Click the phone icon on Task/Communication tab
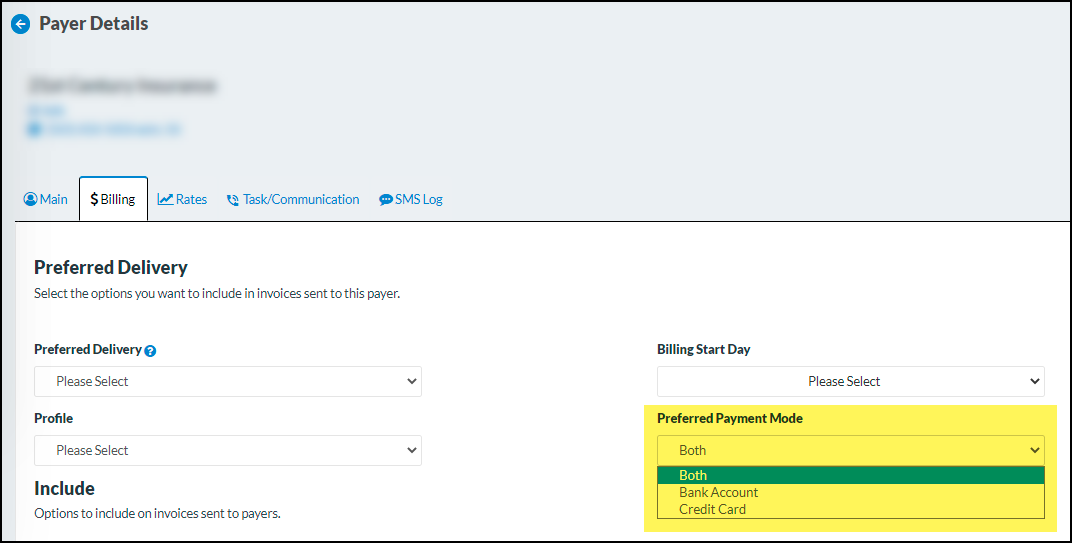This screenshot has width=1072, height=543. click(233, 200)
